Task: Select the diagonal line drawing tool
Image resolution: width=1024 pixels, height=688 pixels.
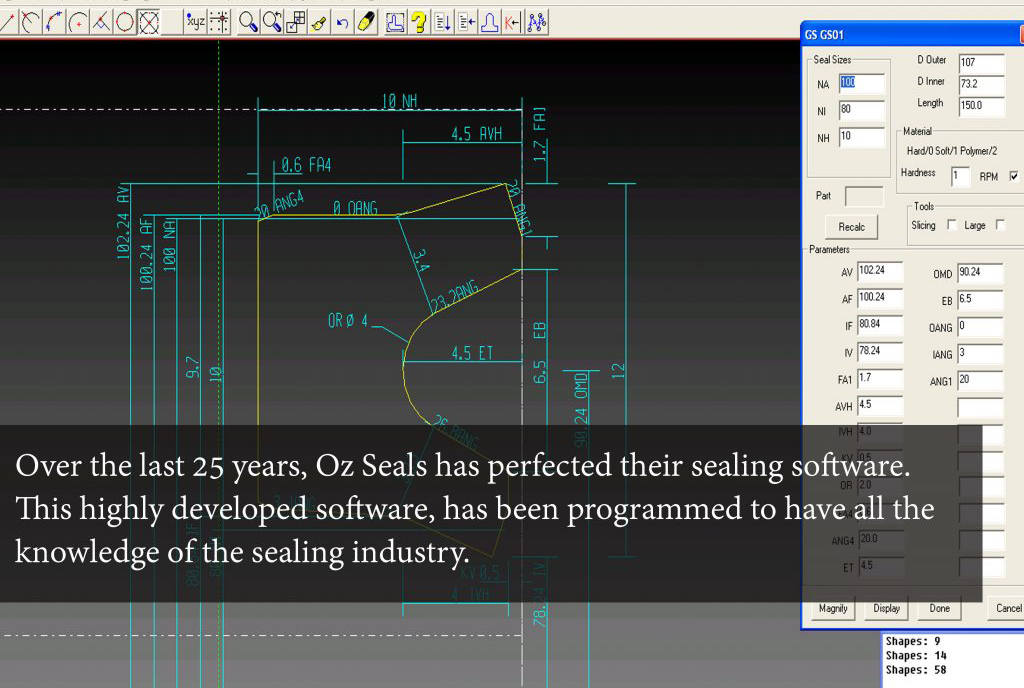Action: (x=8, y=22)
